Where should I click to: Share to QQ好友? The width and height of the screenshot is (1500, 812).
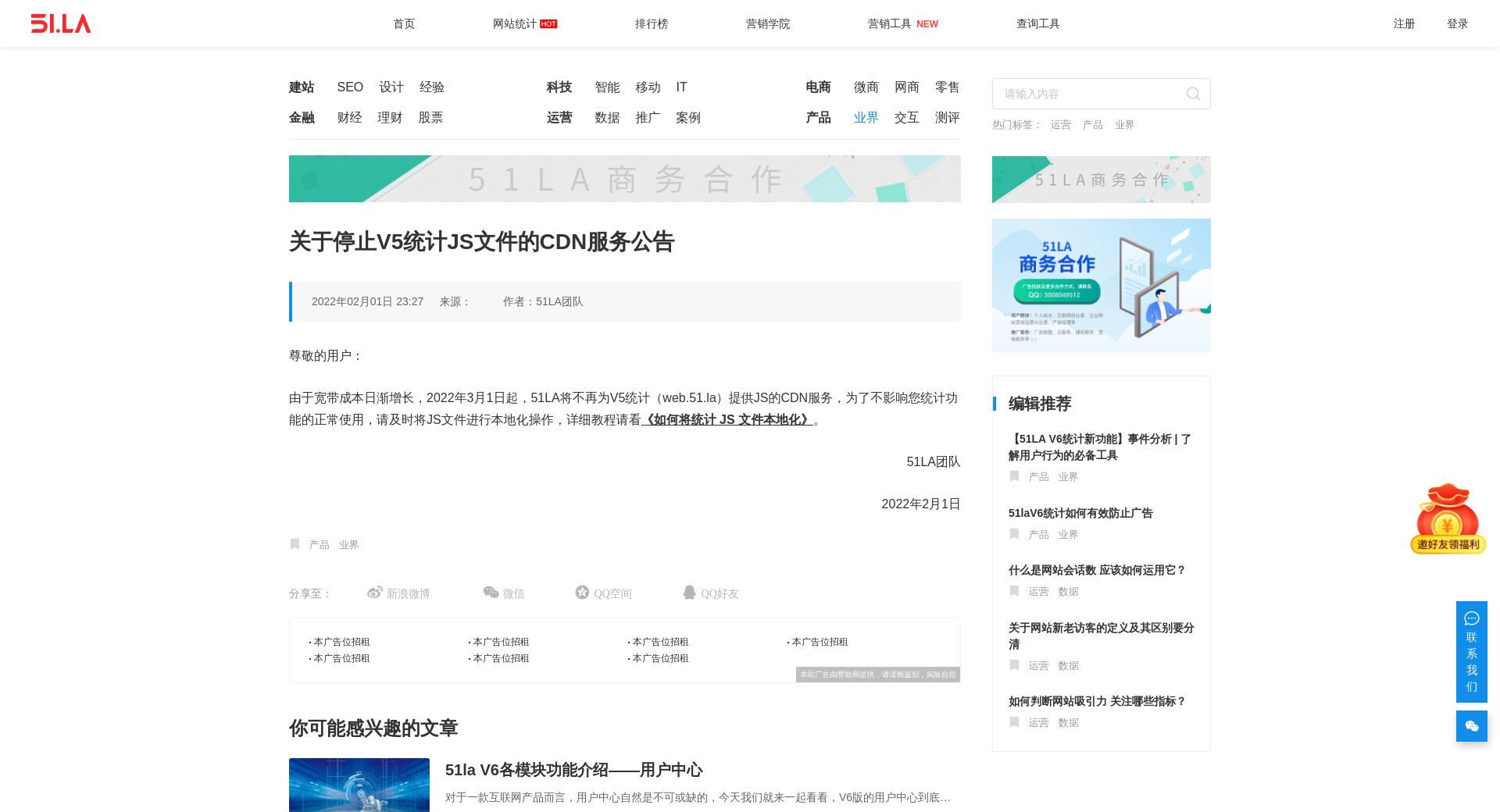[x=710, y=593]
